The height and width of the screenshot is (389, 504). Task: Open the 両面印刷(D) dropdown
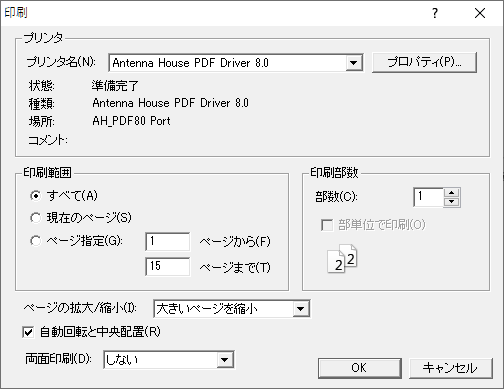225,360
